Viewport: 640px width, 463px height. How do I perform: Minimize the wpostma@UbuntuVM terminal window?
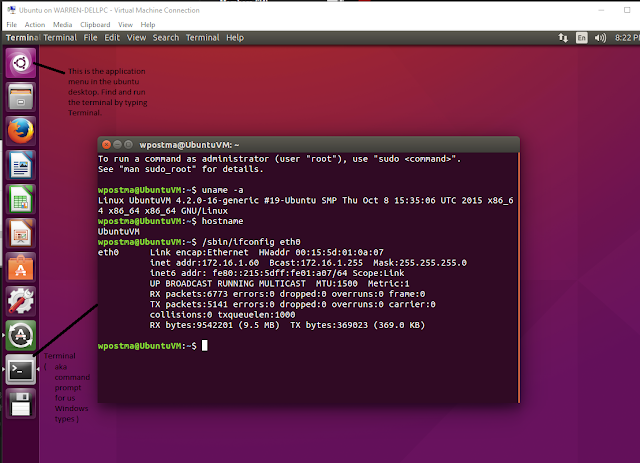point(117,145)
